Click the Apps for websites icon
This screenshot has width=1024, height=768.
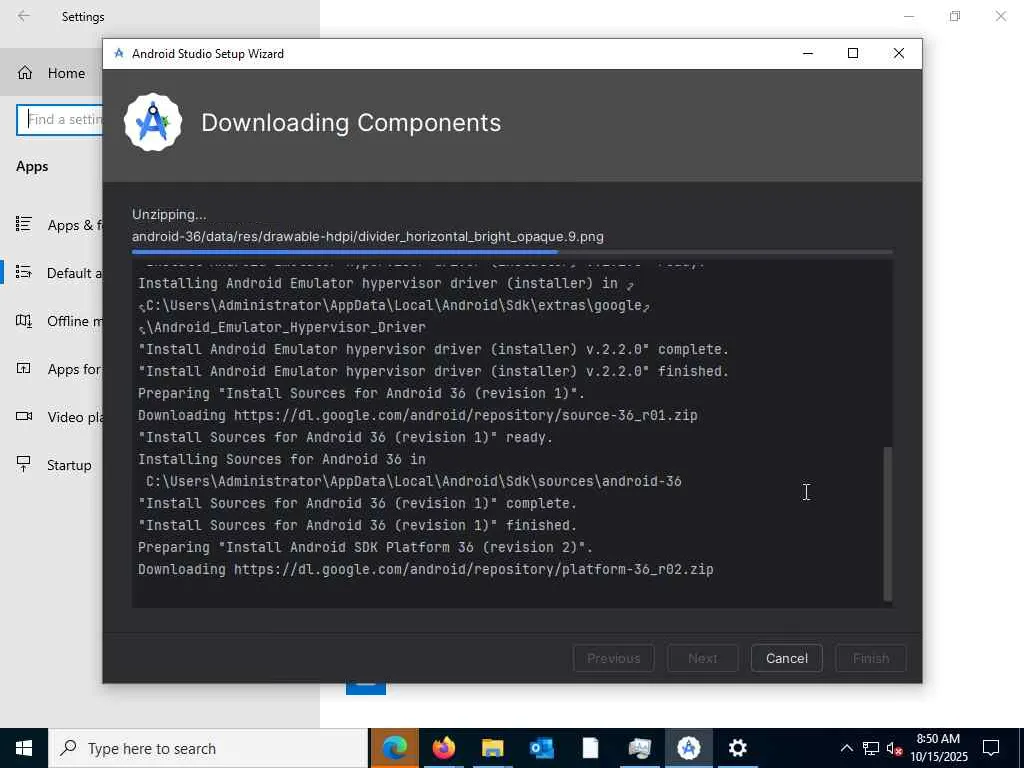click(x=24, y=368)
